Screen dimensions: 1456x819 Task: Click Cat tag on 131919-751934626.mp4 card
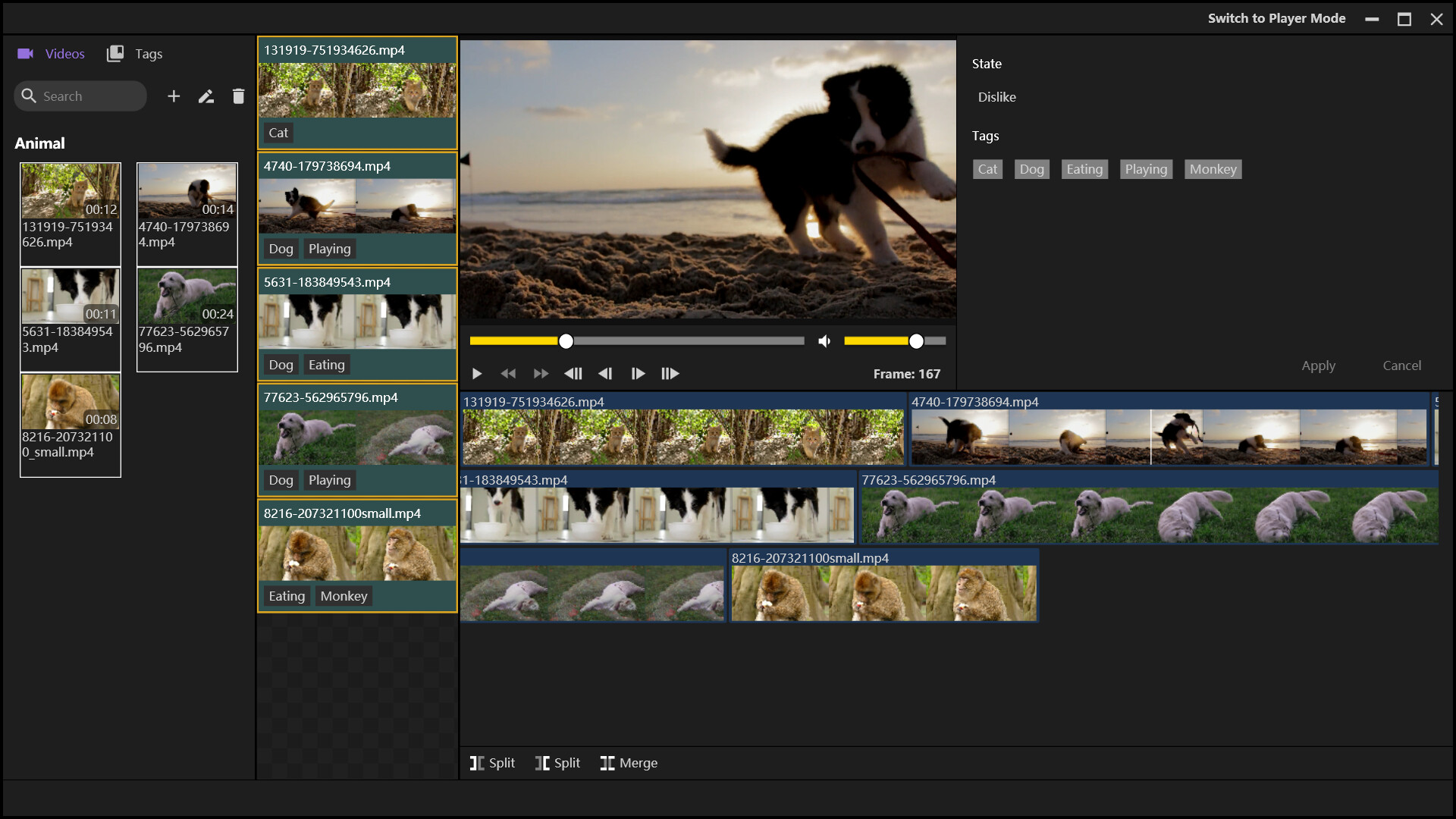[278, 133]
